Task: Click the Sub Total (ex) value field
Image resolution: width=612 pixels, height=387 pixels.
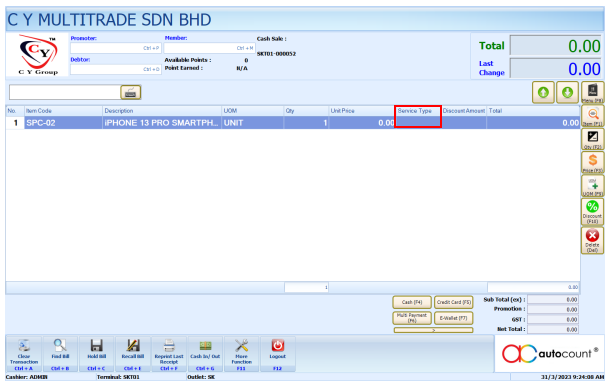Action: [x=553, y=300]
